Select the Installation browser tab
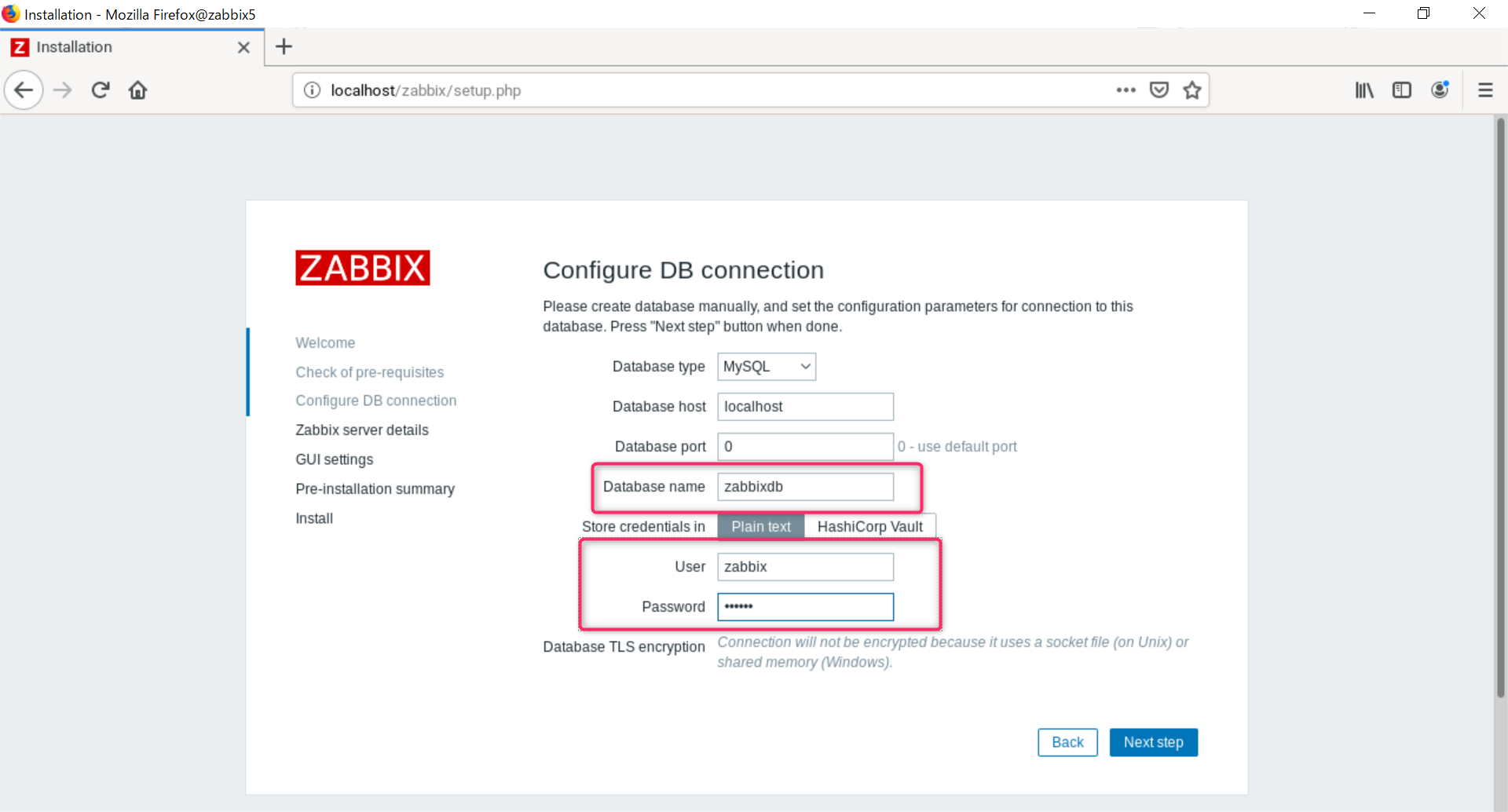Image resolution: width=1508 pixels, height=812 pixels. 132,47
